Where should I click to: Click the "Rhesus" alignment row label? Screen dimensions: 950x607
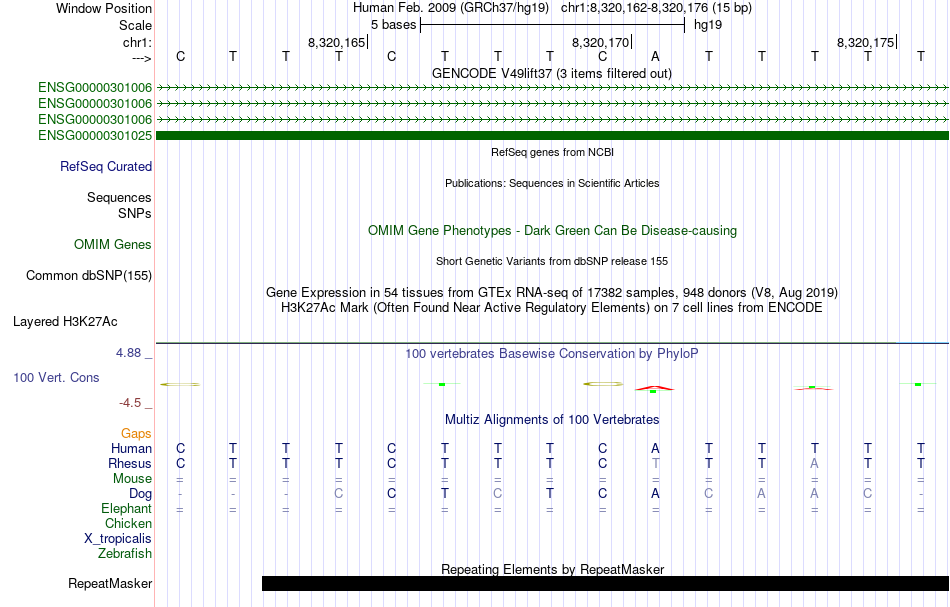(x=130, y=463)
